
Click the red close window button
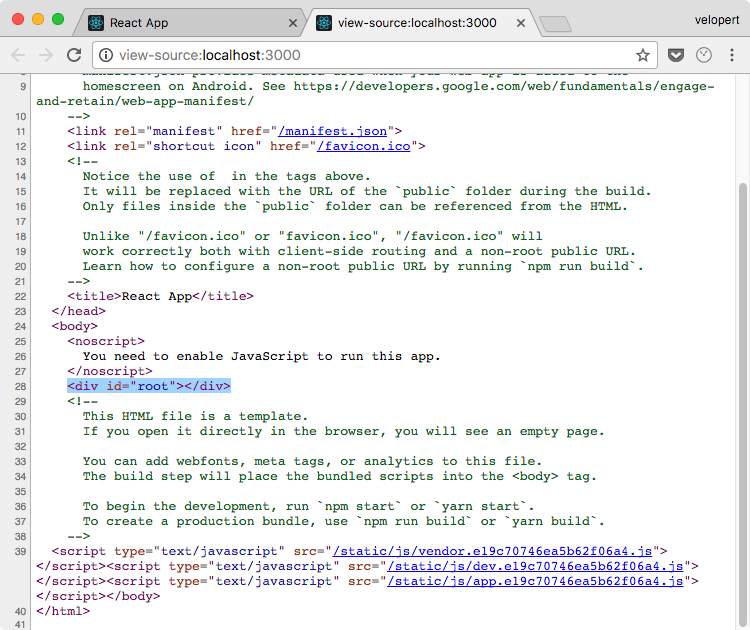coord(18,19)
